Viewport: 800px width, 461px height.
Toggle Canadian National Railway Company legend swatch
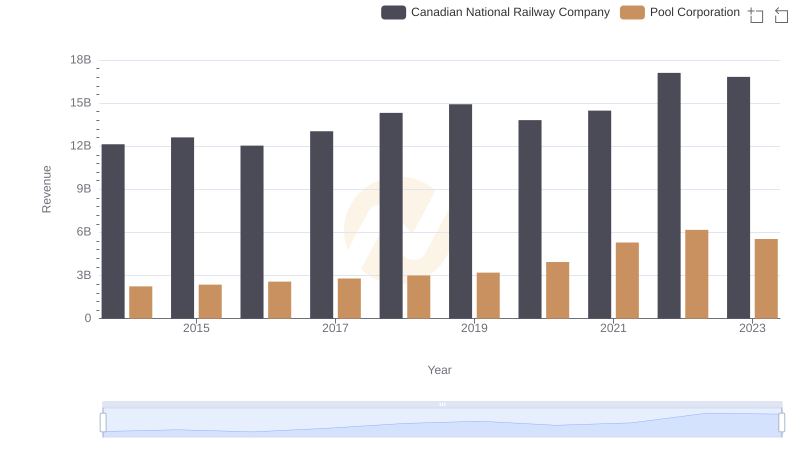393,12
